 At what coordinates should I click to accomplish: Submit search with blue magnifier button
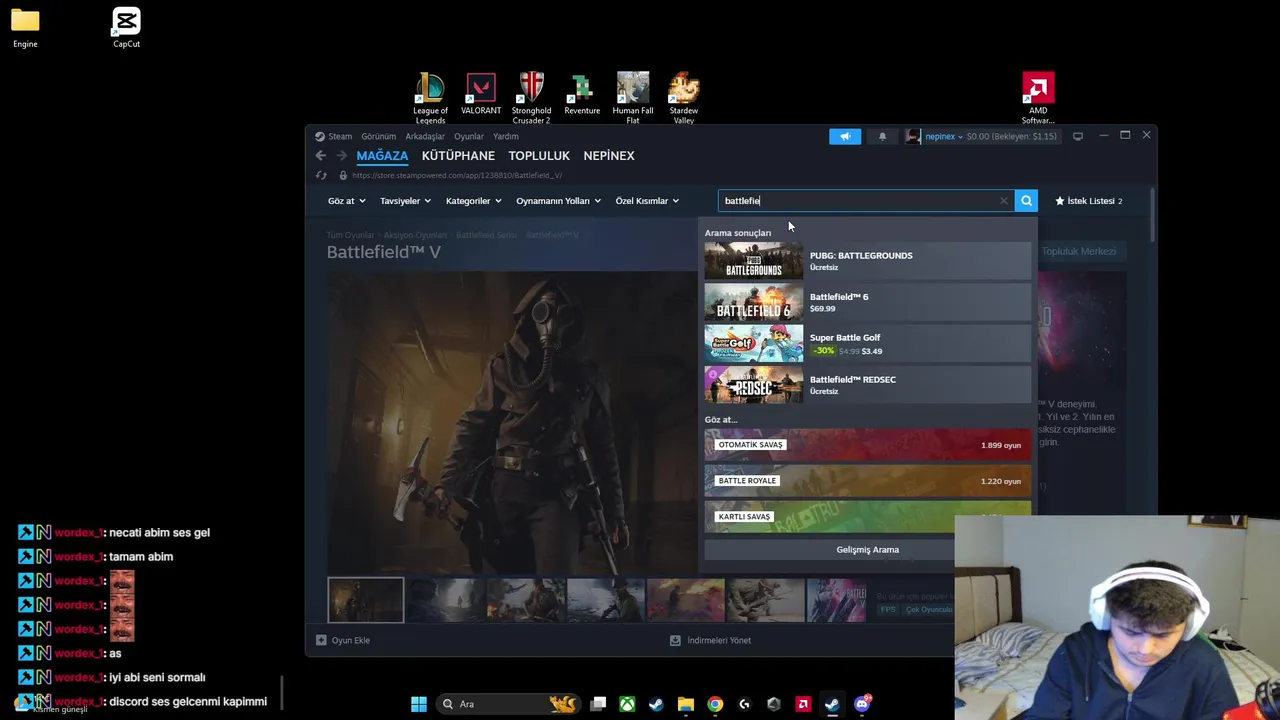(x=1026, y=201)
